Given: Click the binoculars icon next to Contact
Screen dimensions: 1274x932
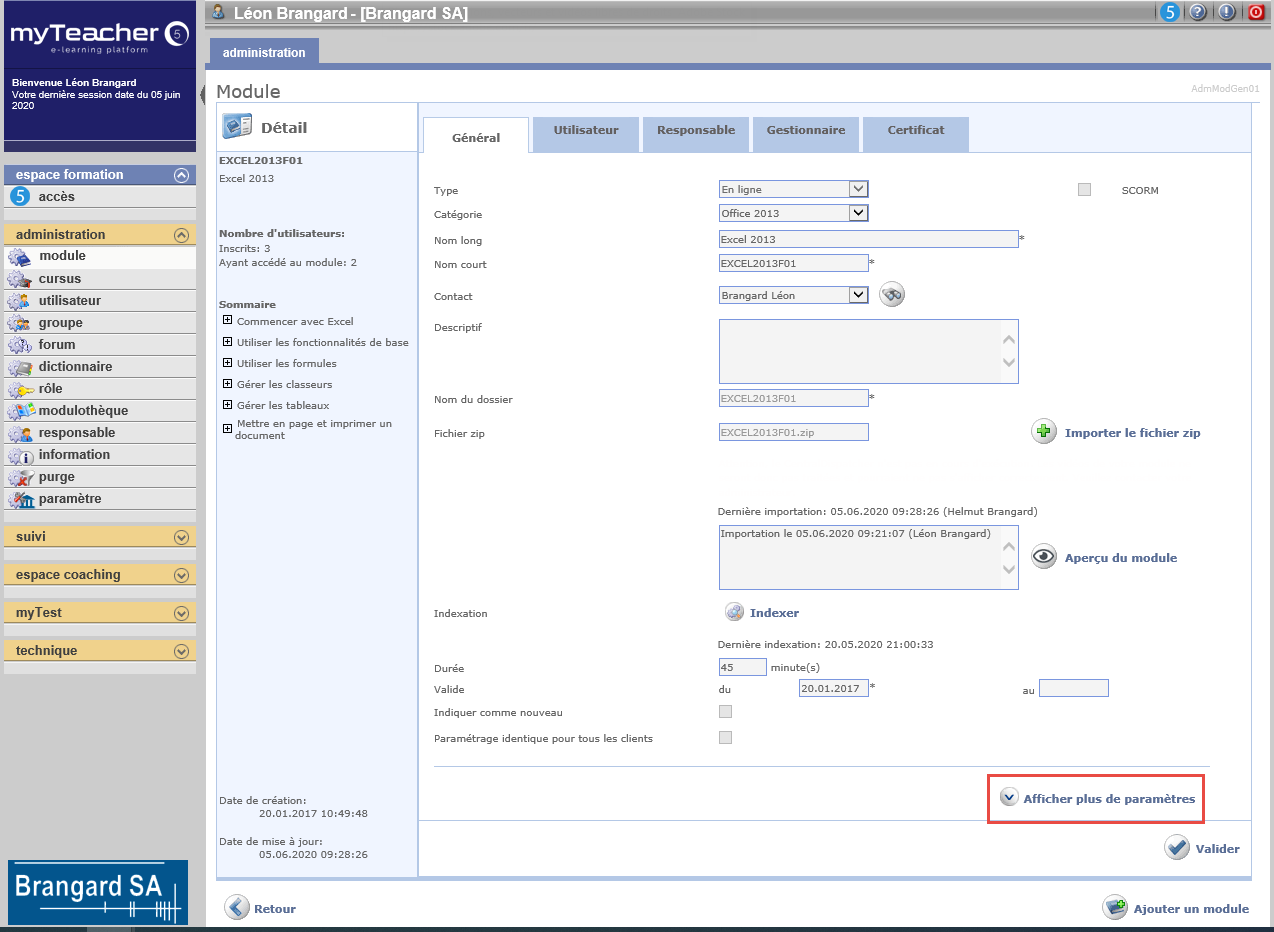Looking at the screenshot, I should coord(891,295).
